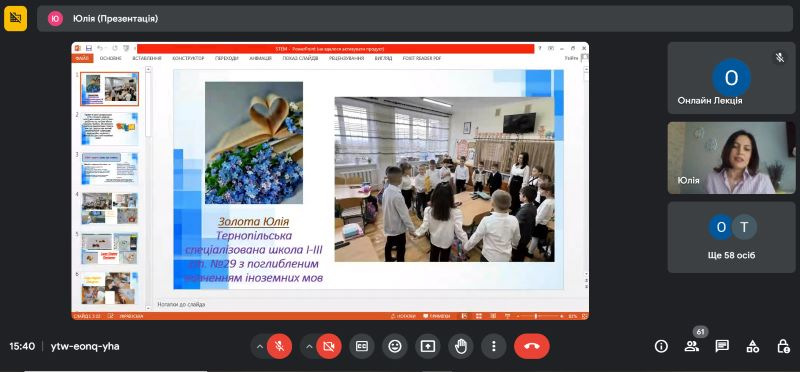Expand video settings chevron beside camera
Screen dimensions: 800x372
(309, 346)
